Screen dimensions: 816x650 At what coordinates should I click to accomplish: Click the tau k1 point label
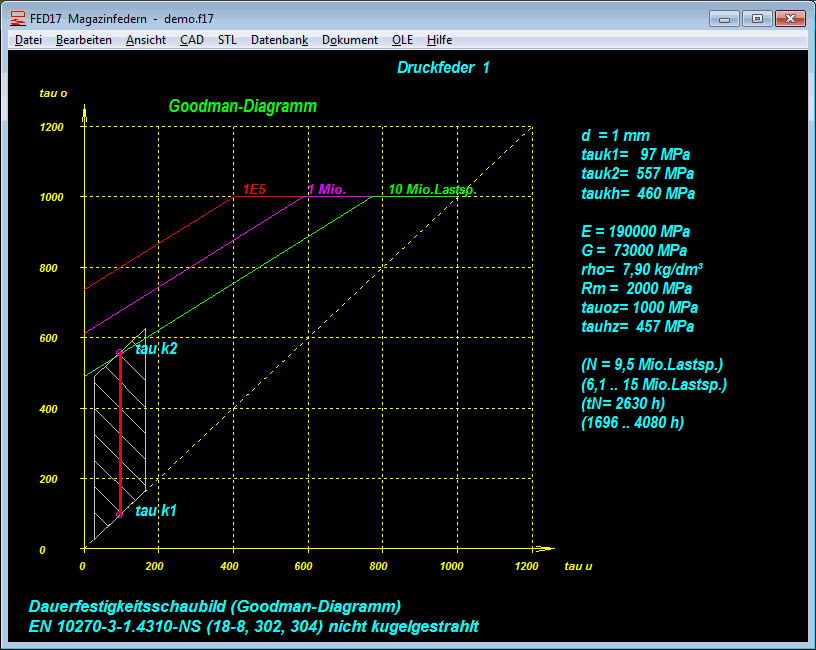156,511
